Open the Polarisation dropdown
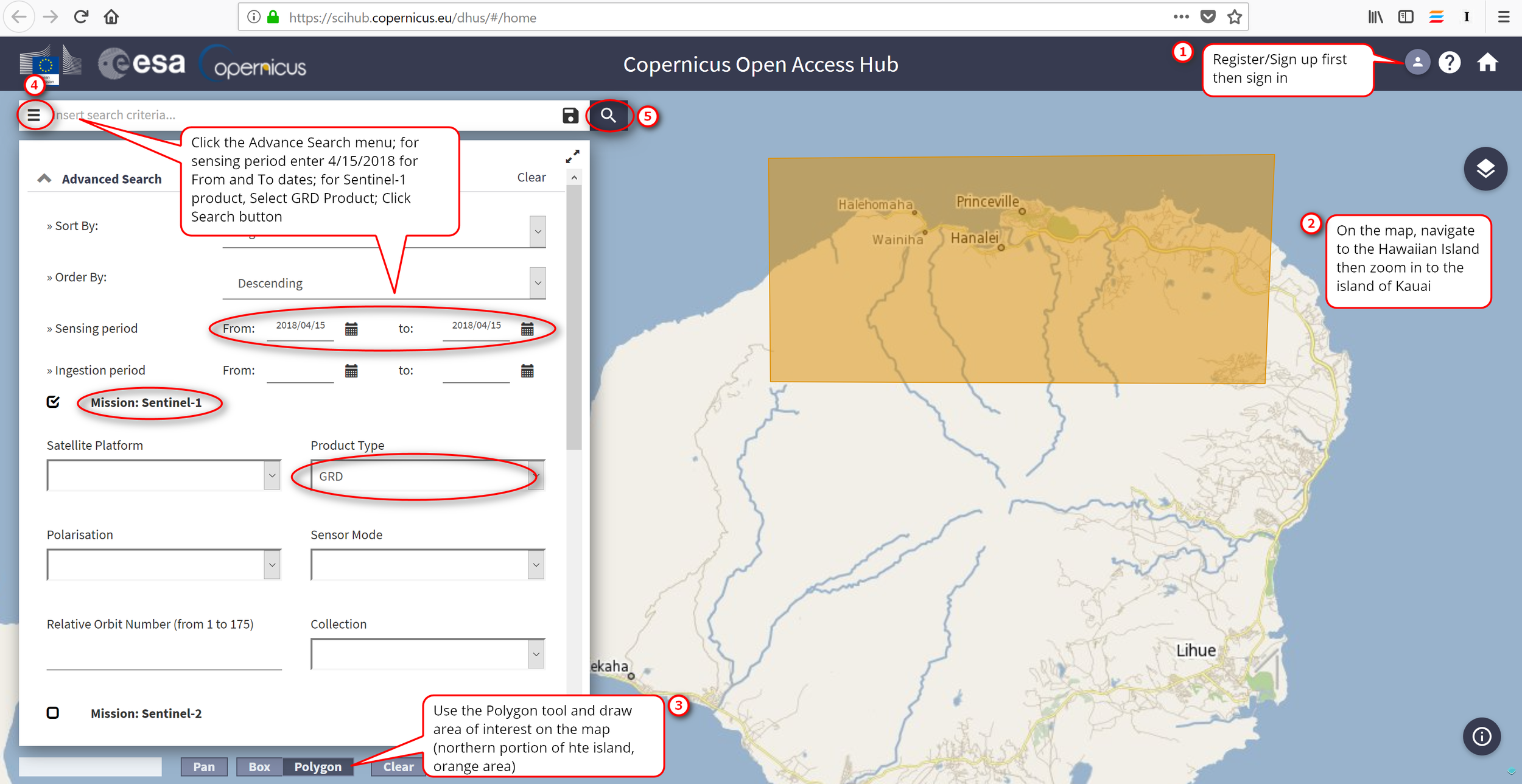The image size is (1522, 784). (164, 565)
